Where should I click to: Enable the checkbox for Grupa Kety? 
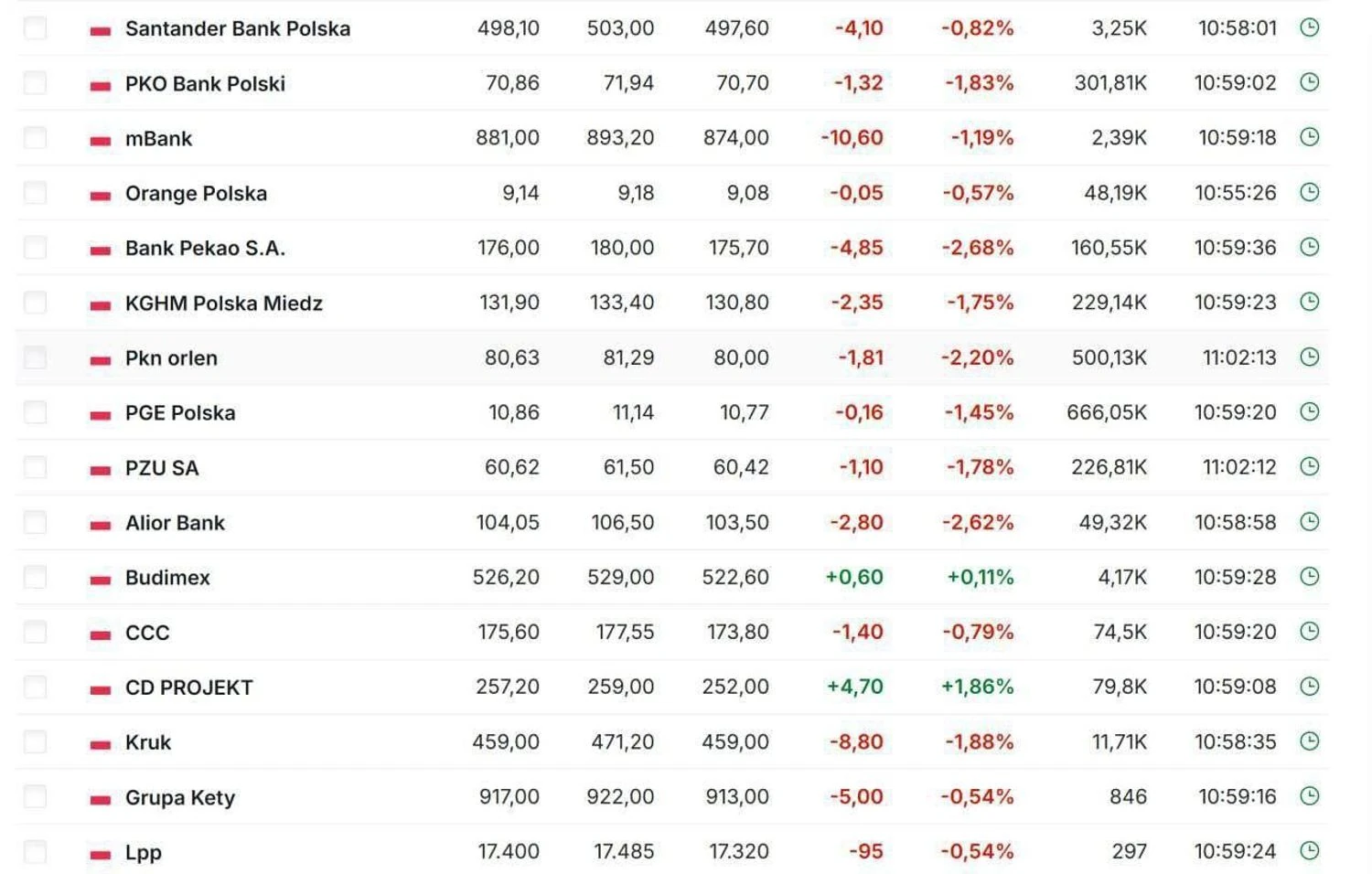click(36, 796)
